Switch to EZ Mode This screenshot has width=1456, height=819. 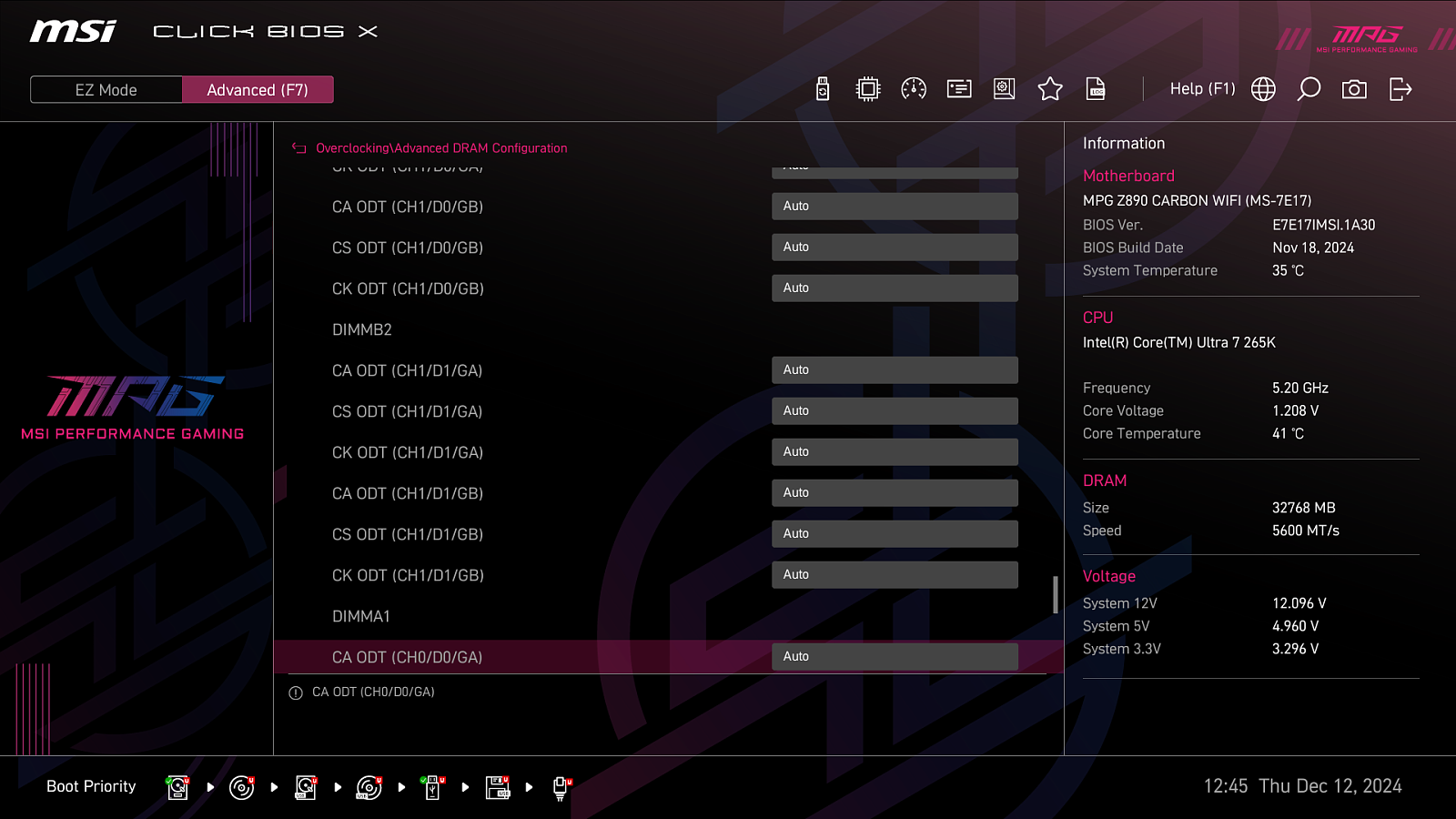(106, 90)
